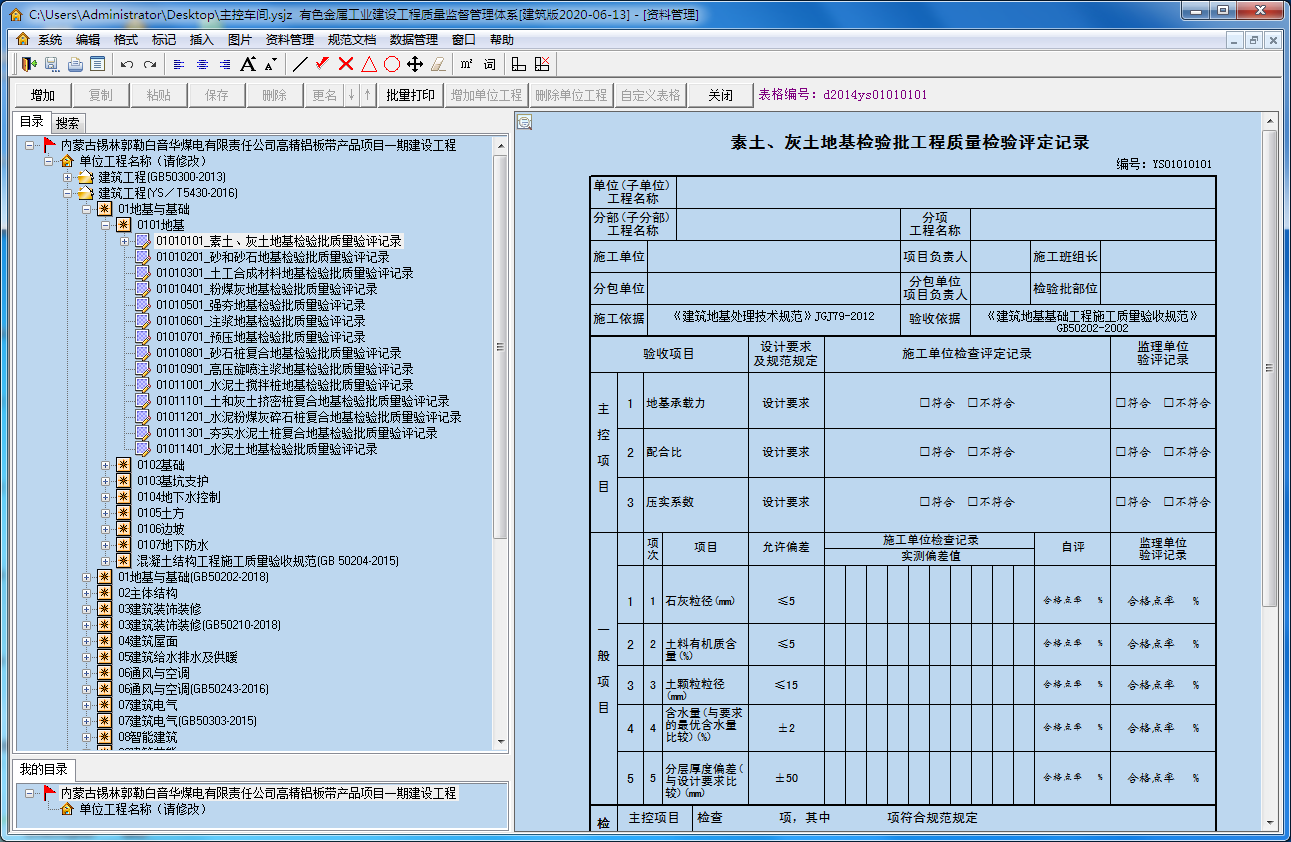
Task: Check the monitoring unit 符合 checkbox for 压实系数
Action: click(x=1120, y=503)
